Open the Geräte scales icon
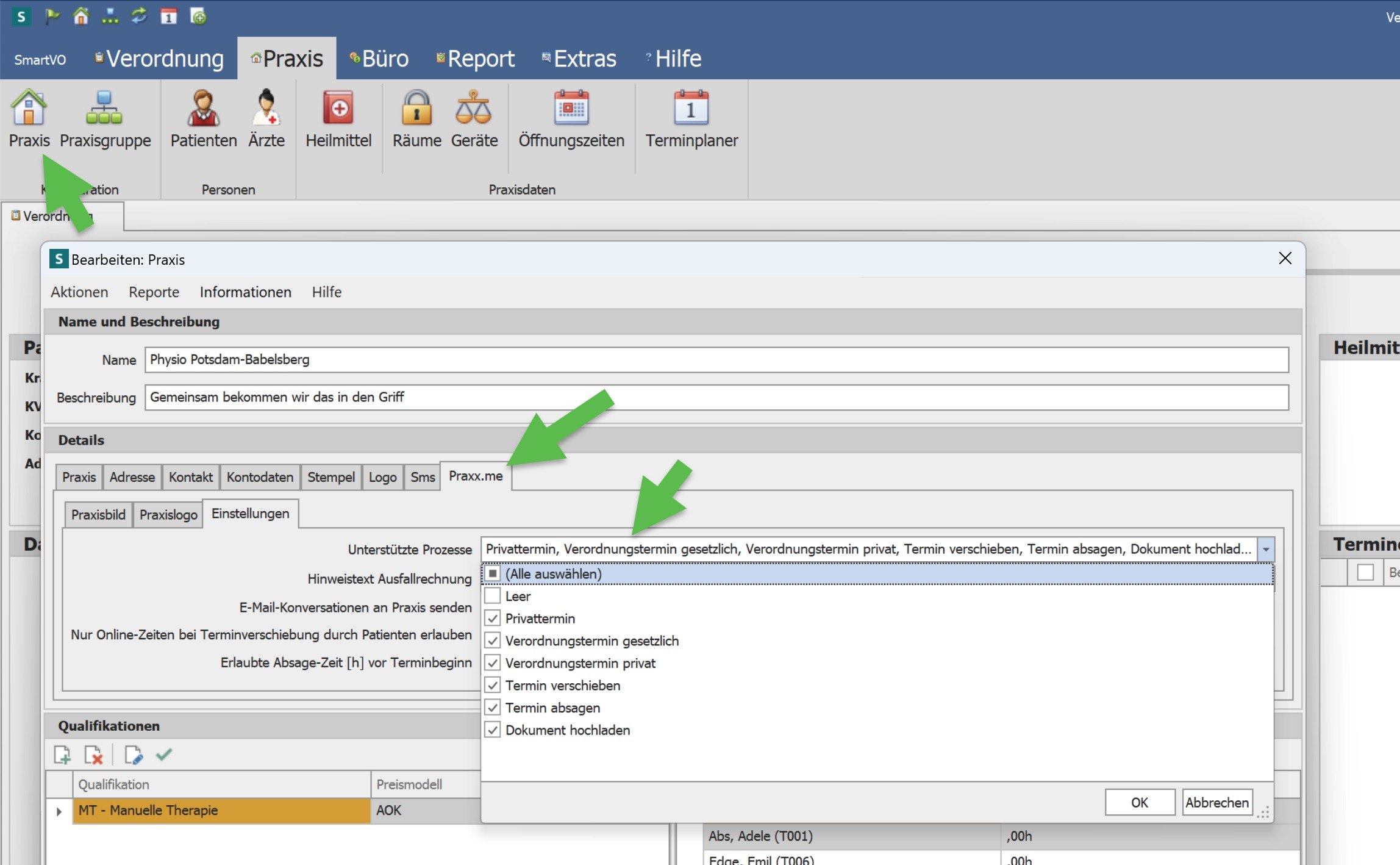 [x=474, y=109]
